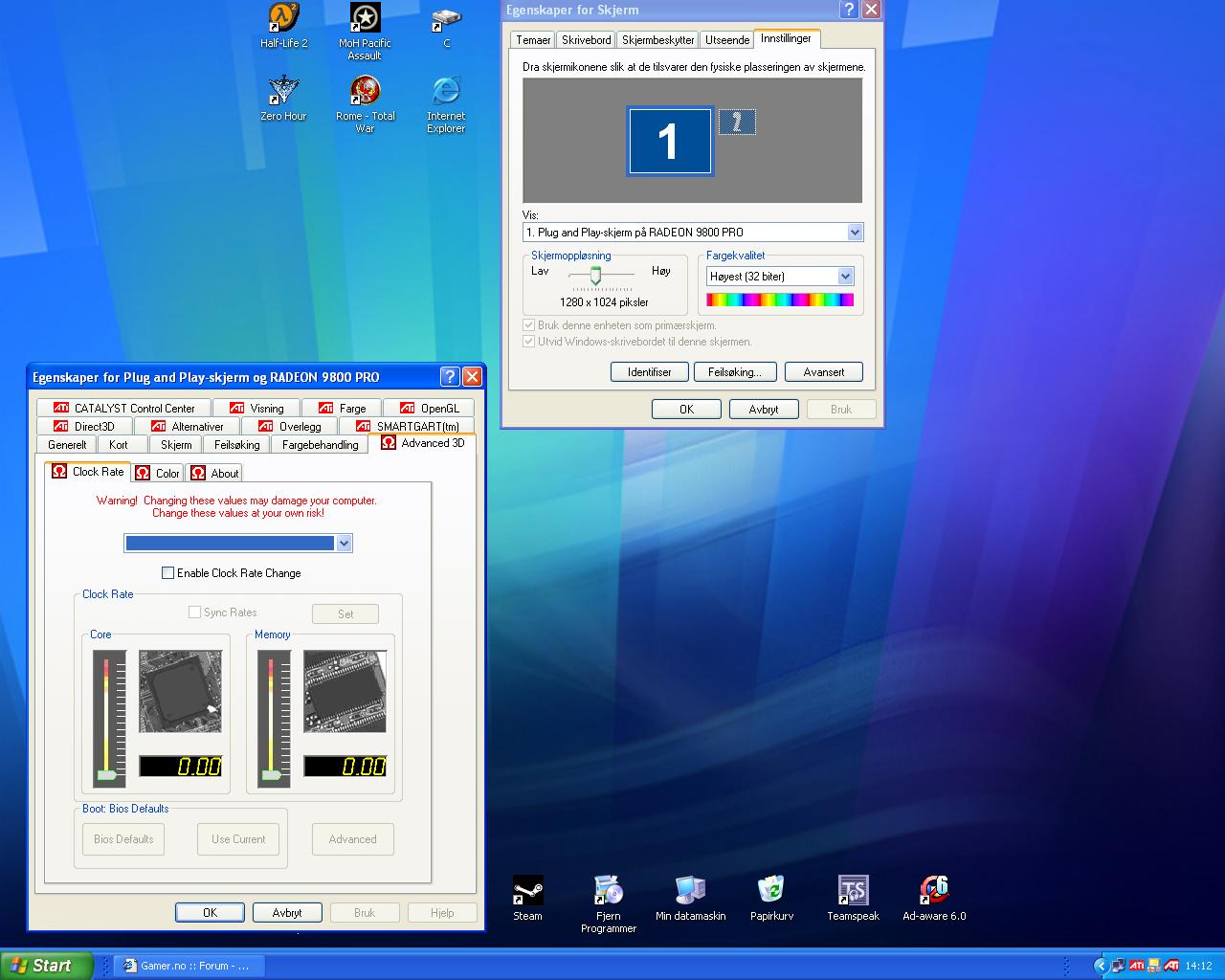Open the Fargebehandling tab
1225x980 pixels.
[x=321, y=444]
